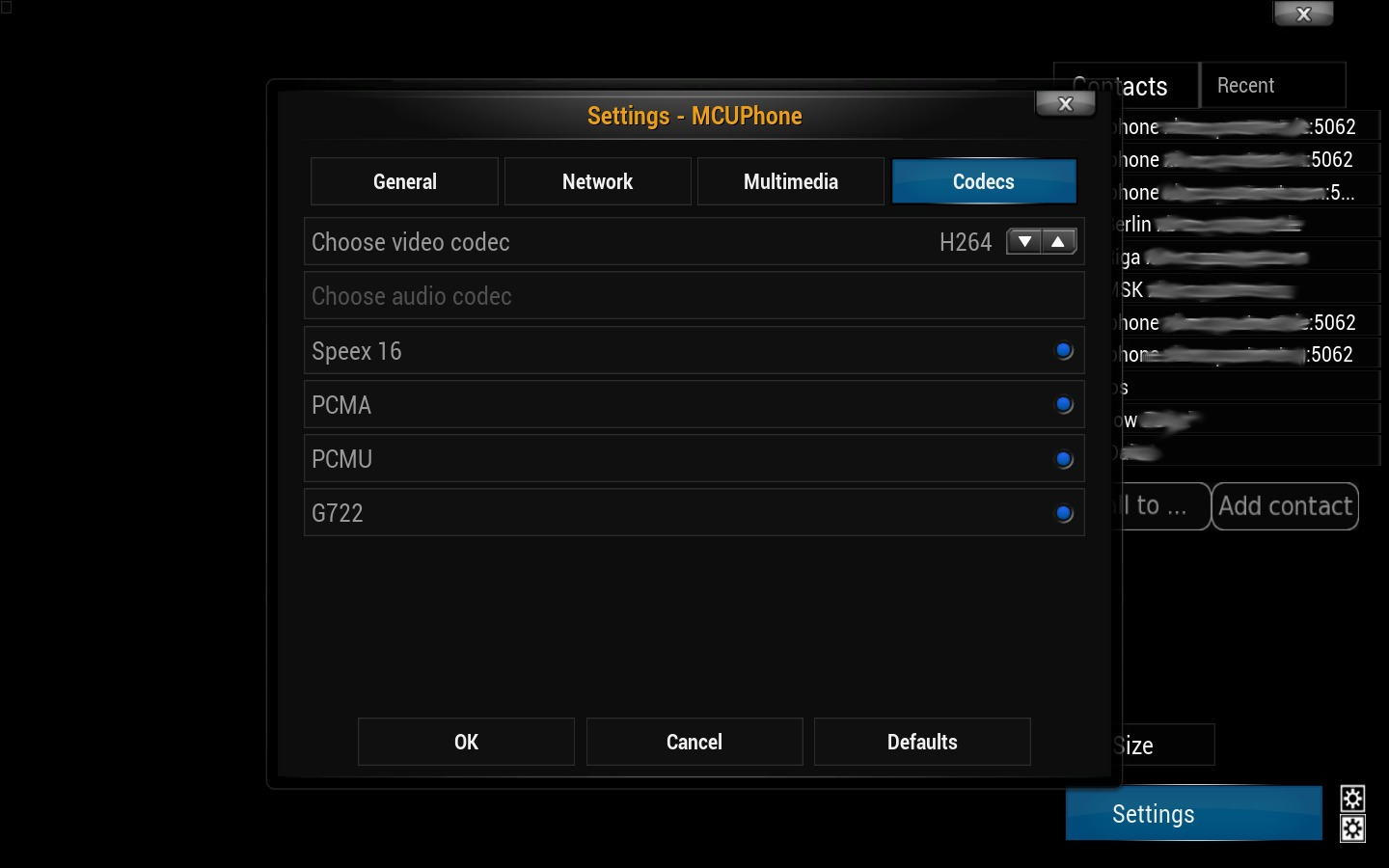The image size is (1389, 868).
Task: Click the upper gear icon beside Settings
Action: coord(1352,798)
